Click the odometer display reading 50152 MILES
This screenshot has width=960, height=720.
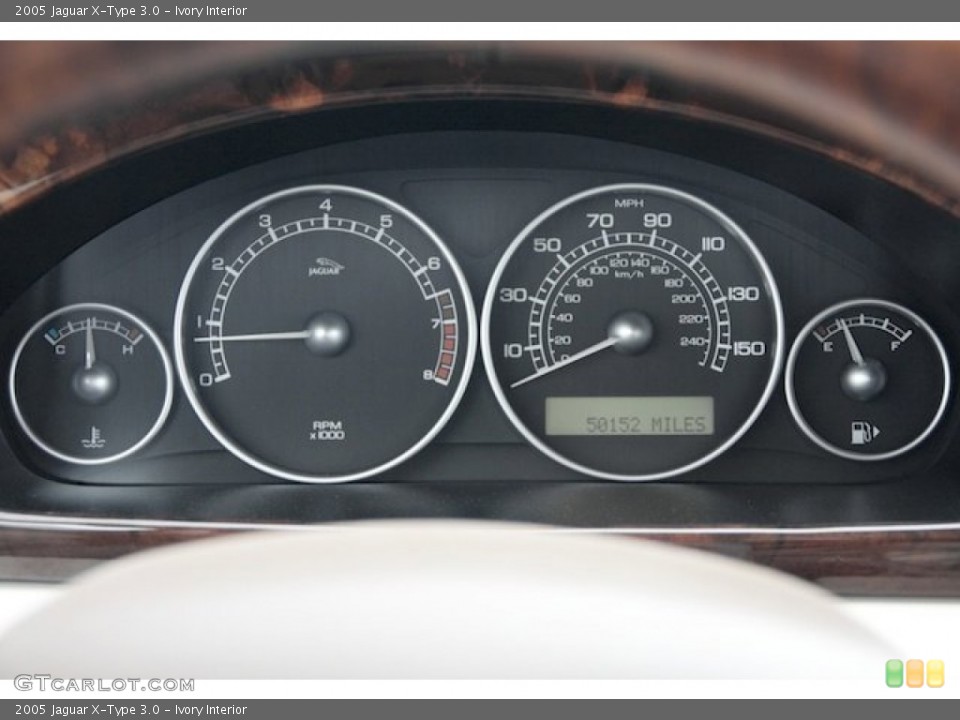click(629, 416)
